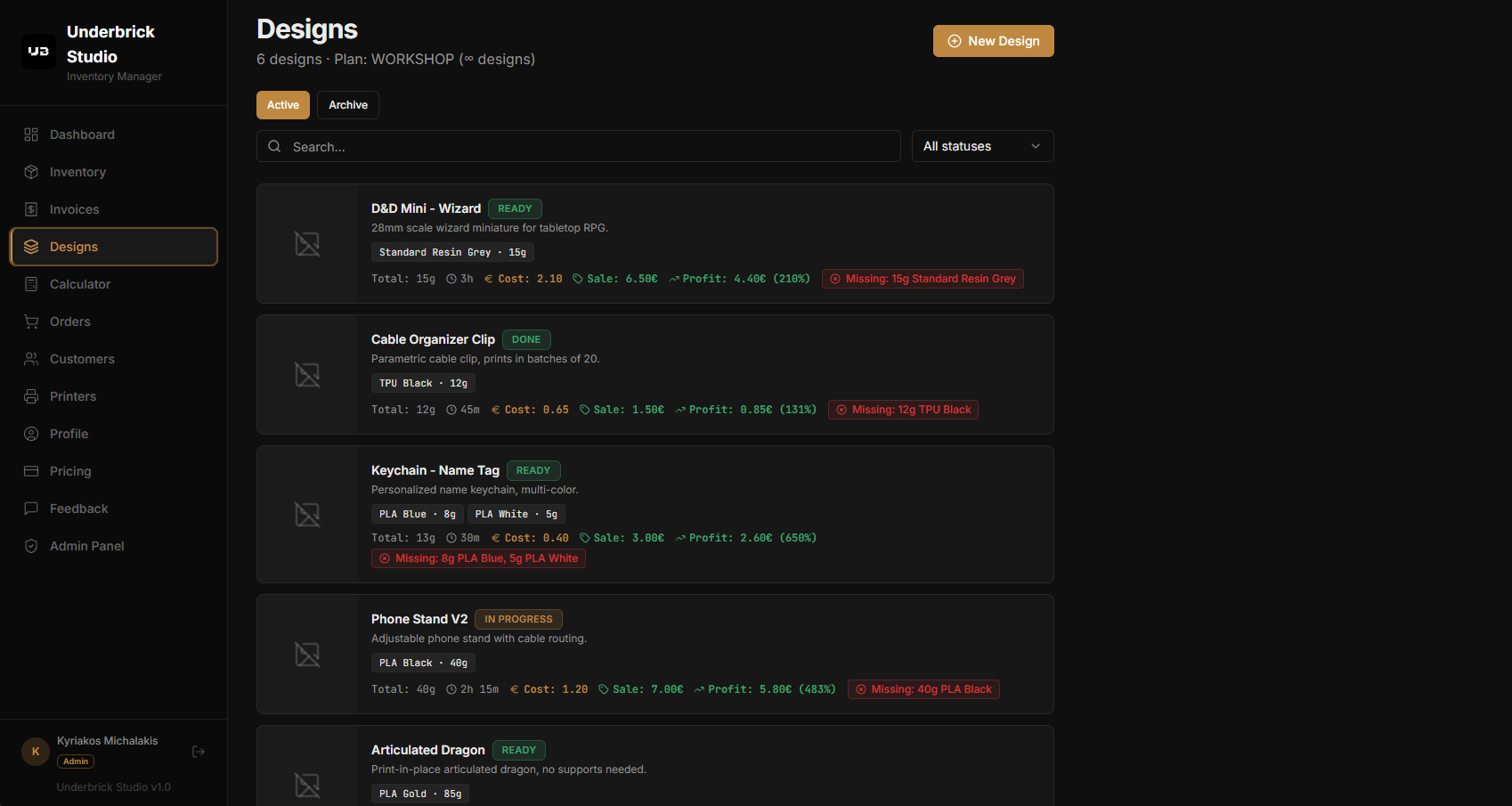The height and width of the screenshot is (806, 1512).
Task: Expand the All statuses dropdown
Action: coord(982,146)
